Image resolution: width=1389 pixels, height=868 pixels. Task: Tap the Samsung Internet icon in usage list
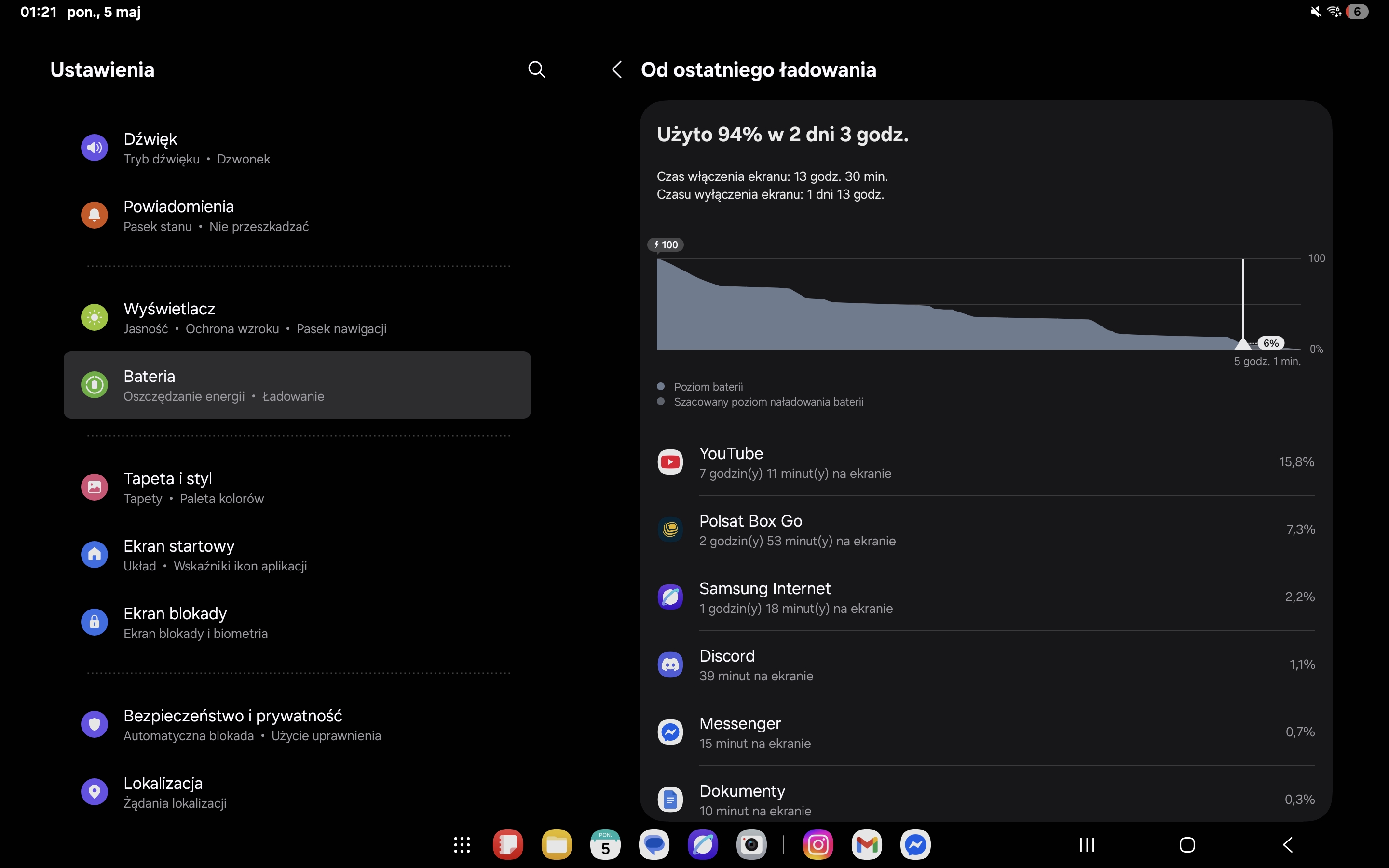click(670, 597)
